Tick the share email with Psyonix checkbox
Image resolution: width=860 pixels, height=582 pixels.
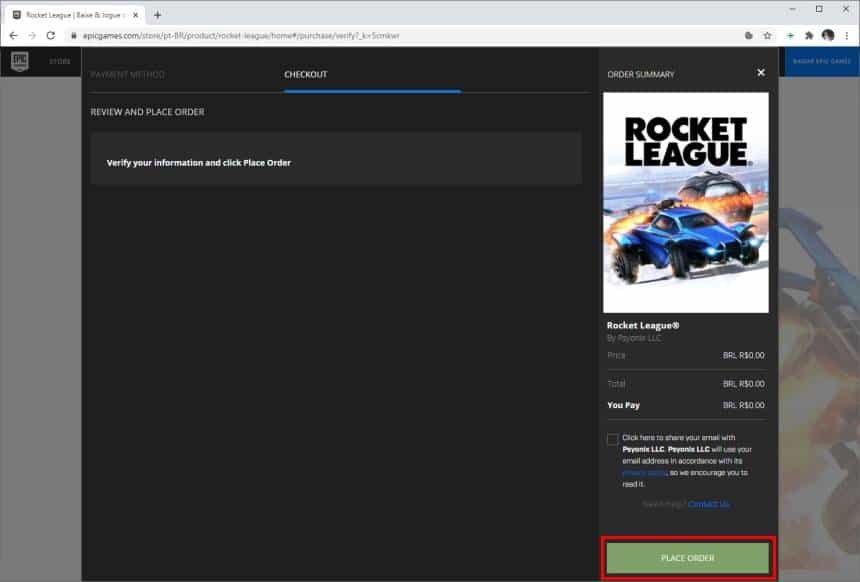point(613,439)
